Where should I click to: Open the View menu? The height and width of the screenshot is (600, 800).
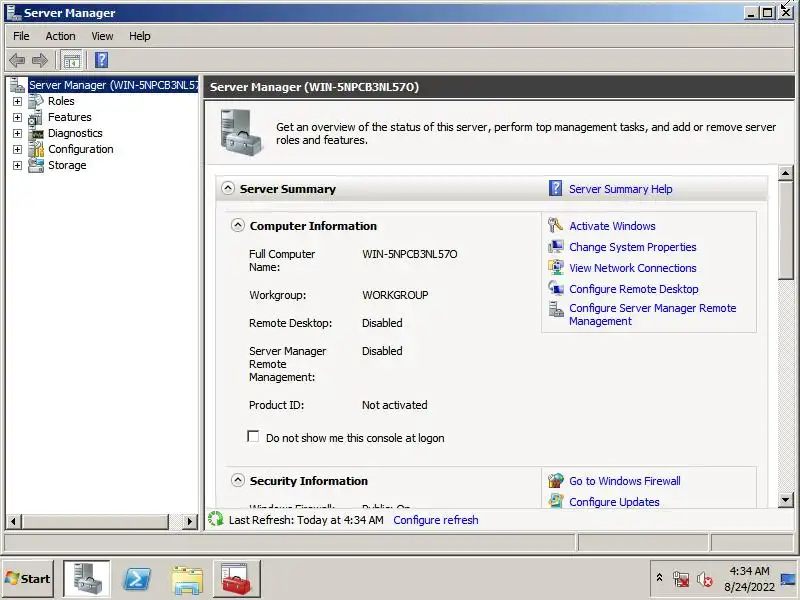[102, 36]
